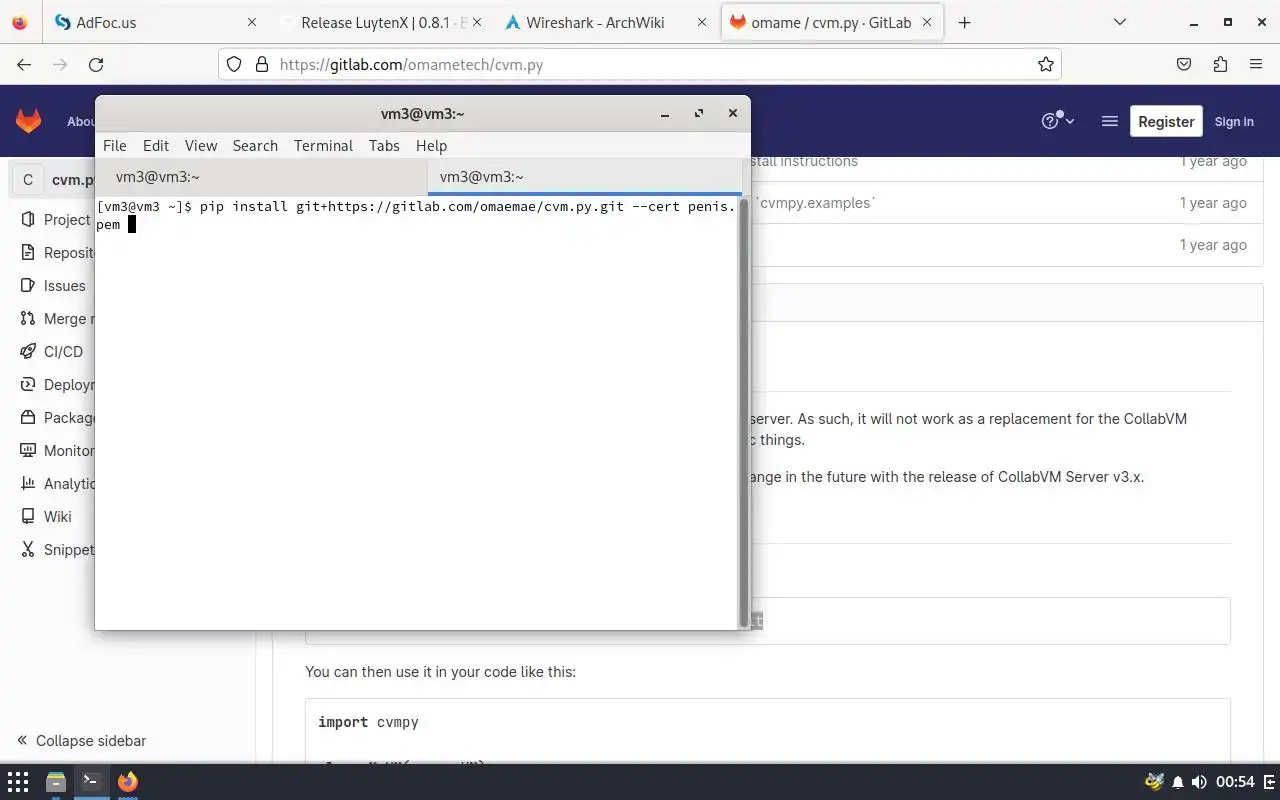This screenshot has height=800, width=1280.
Task: Click the address bar shield icon
Action: pyautogui.click(x=234, y=64)
